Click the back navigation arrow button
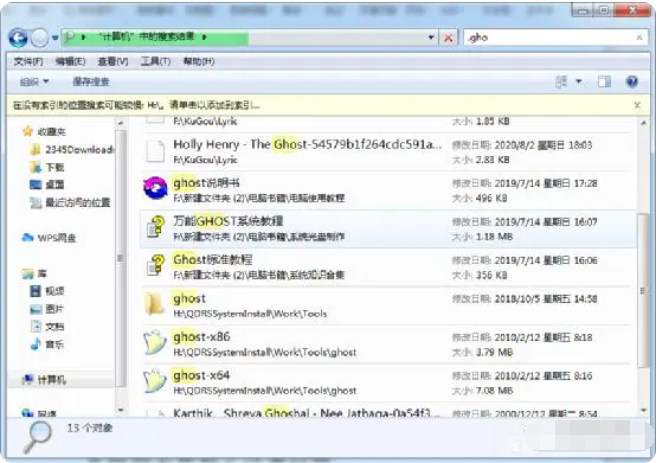This screenshot has width=659, height=463. coord(18,37)
